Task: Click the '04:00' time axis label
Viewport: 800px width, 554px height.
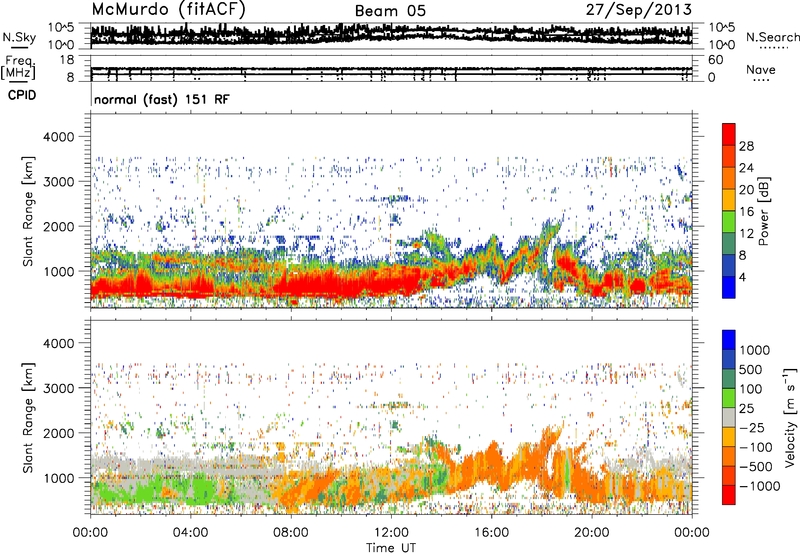Action: tap(191, 533)
